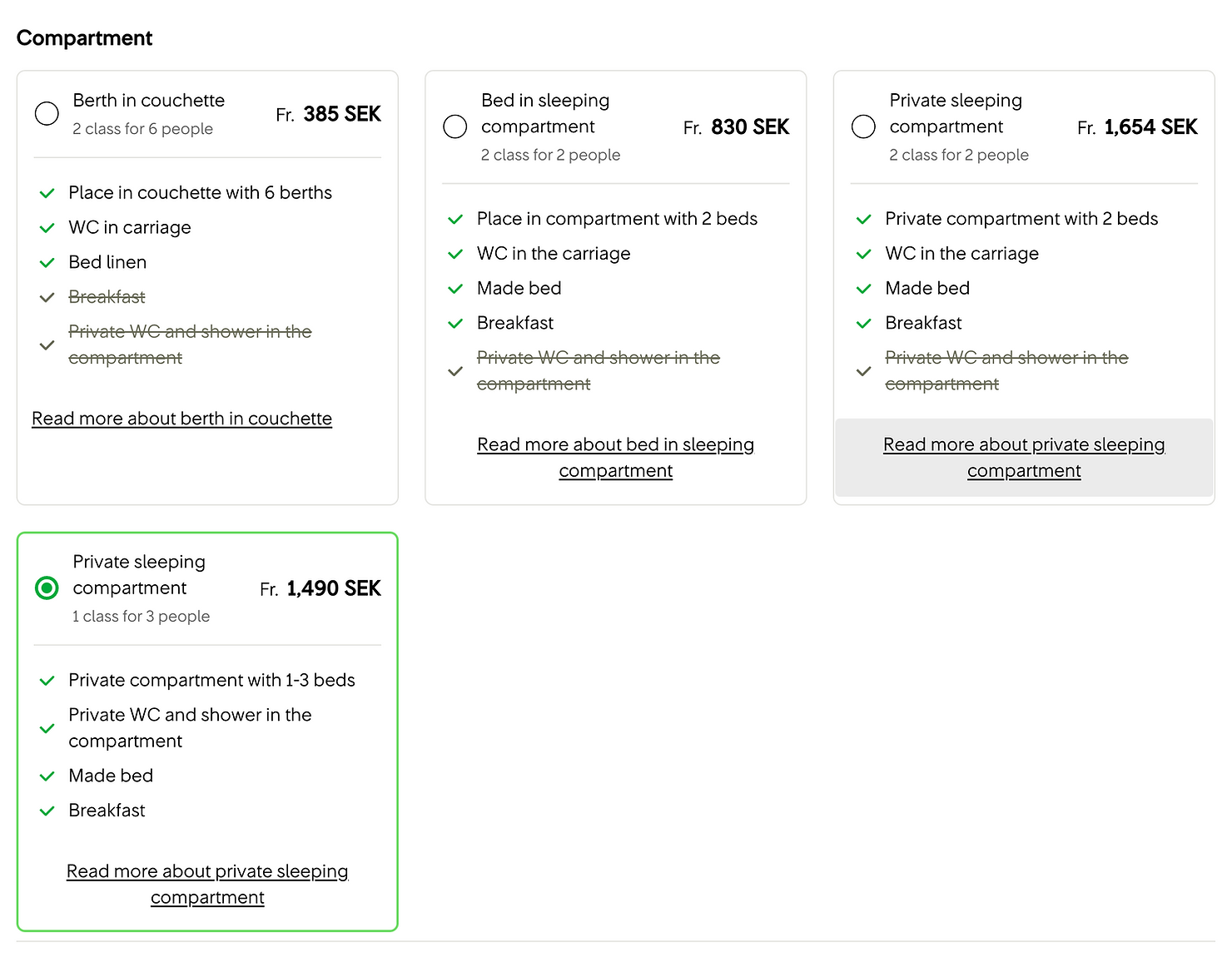Click checkmark beside Private compartment with 1-3 beds
The width and height of the screenshot is (1232, 962).
point(47,681)
